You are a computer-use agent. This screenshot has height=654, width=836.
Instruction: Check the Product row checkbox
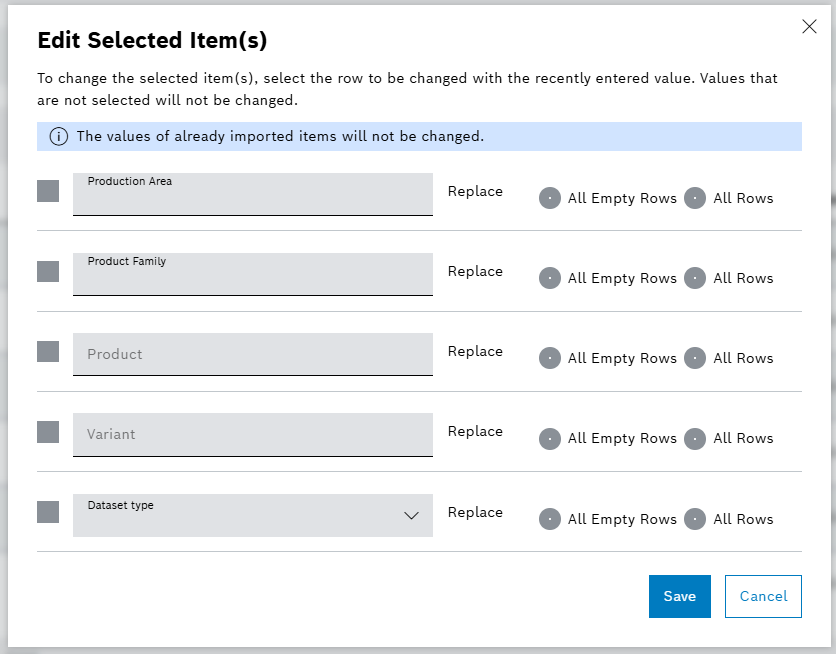(48, 351)
